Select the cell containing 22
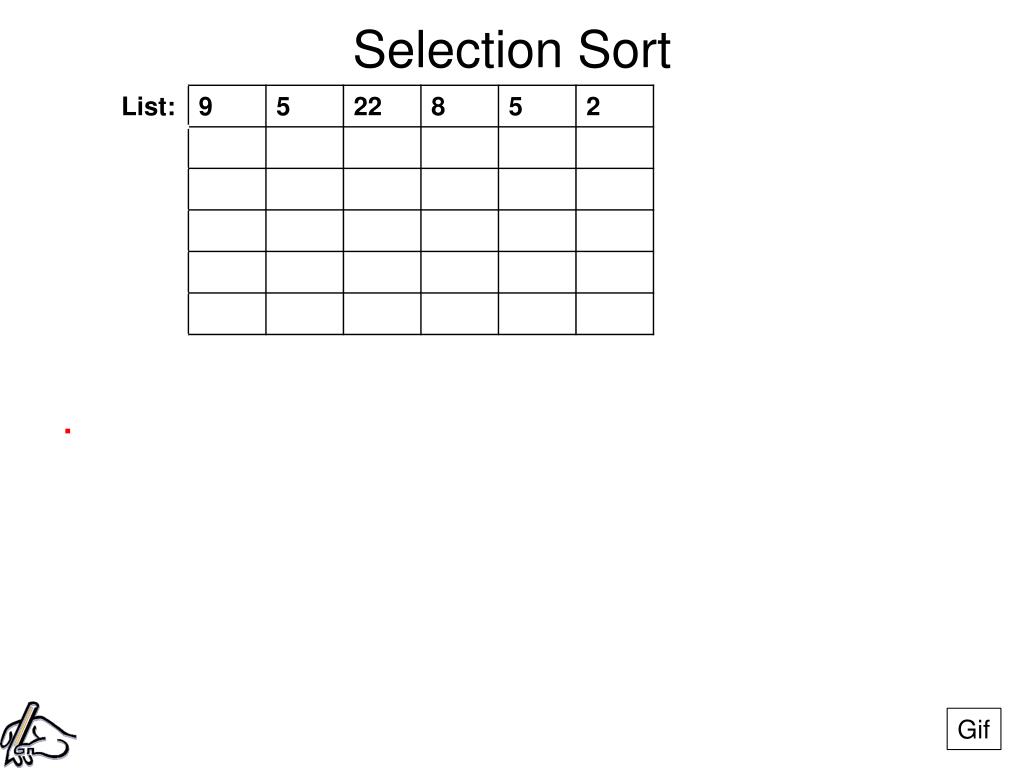Screen dimensions: 1024x768 (382, 106)
